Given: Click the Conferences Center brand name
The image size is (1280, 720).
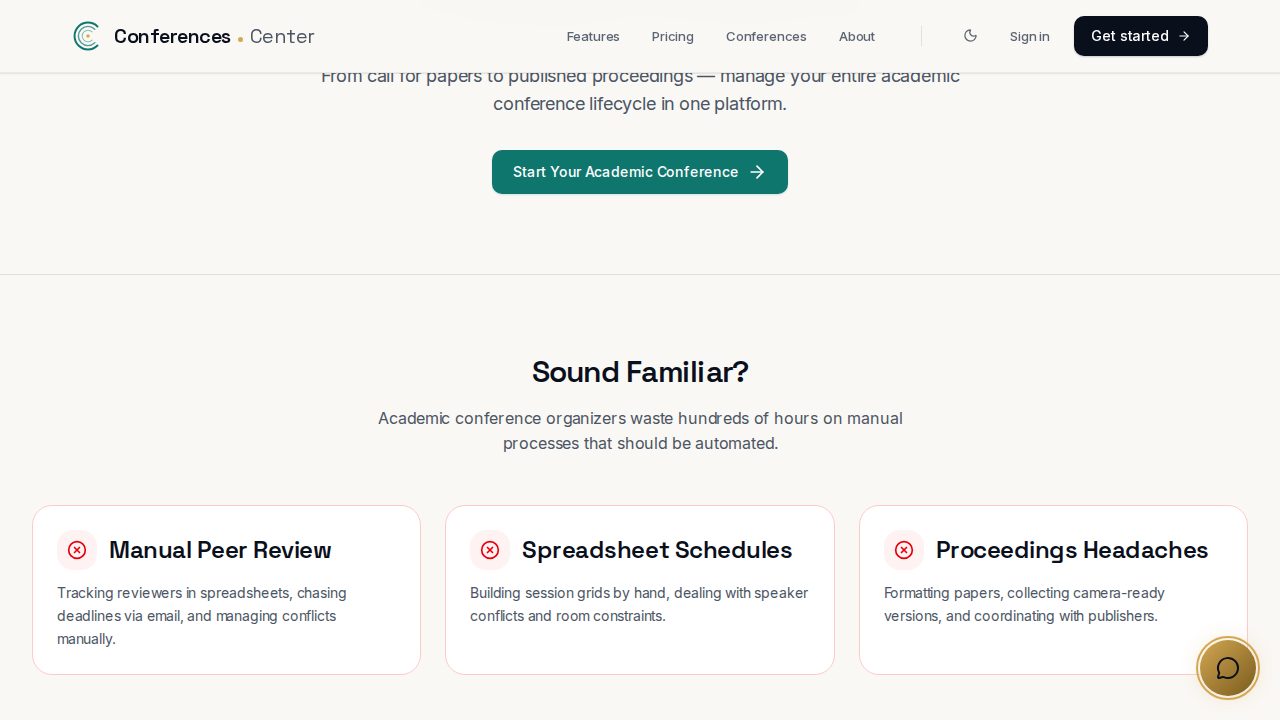Looking at the screenshot, I should point(214,36).
